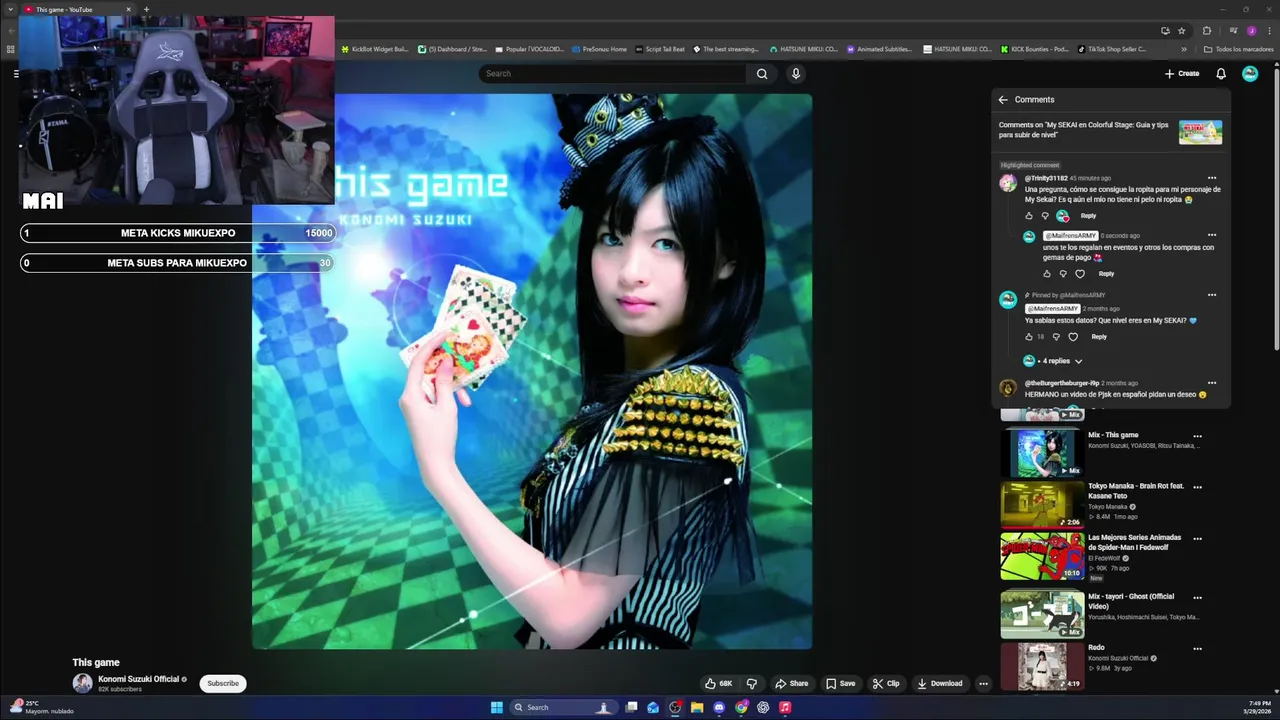
Task: Open Discord from the taskbar
Action: point(719,708)
